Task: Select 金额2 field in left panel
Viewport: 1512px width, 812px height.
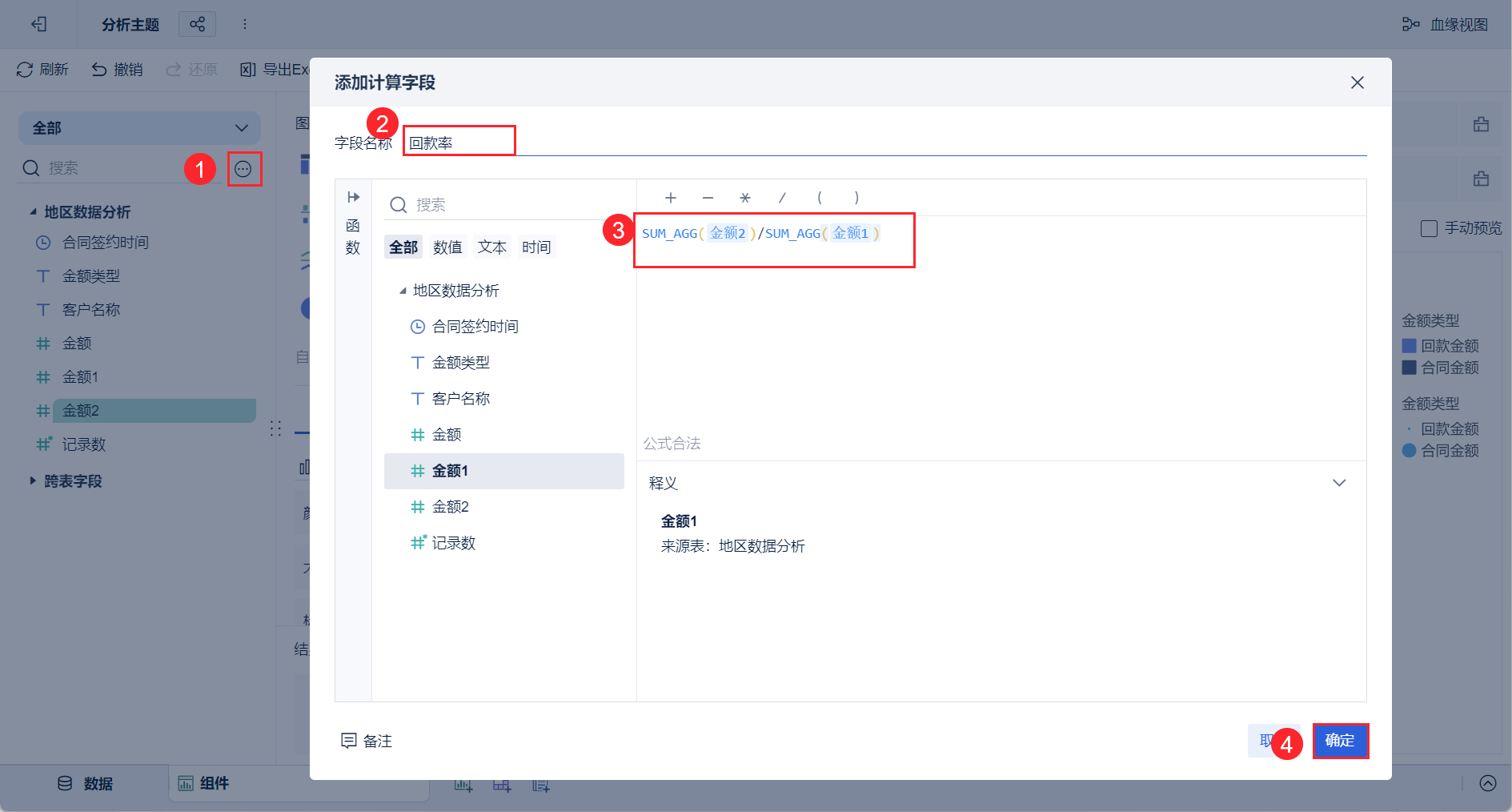Action: tap(154, 411)
